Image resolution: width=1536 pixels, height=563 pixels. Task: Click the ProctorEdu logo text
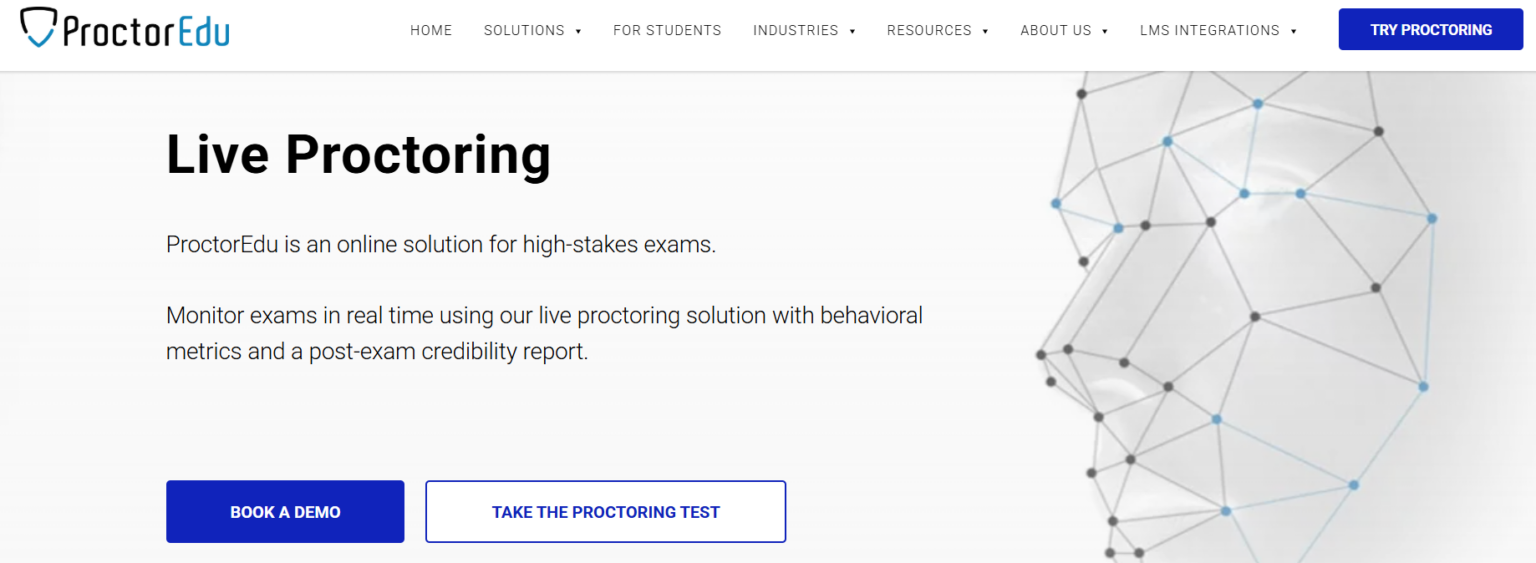(146, 31)
